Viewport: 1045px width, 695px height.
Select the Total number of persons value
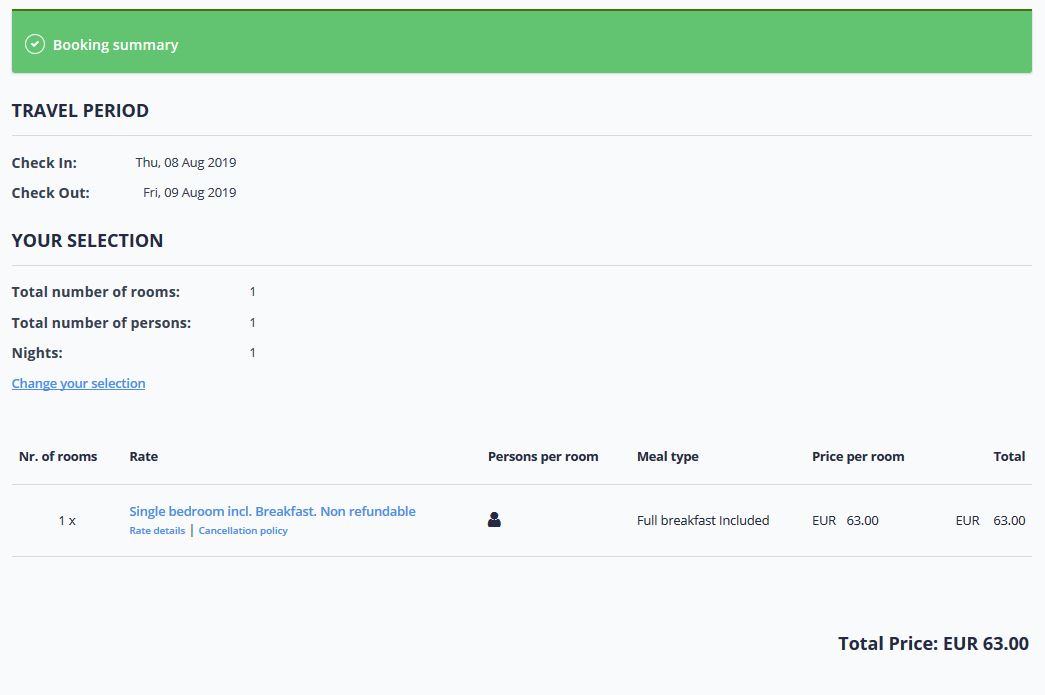click(252, 322)
